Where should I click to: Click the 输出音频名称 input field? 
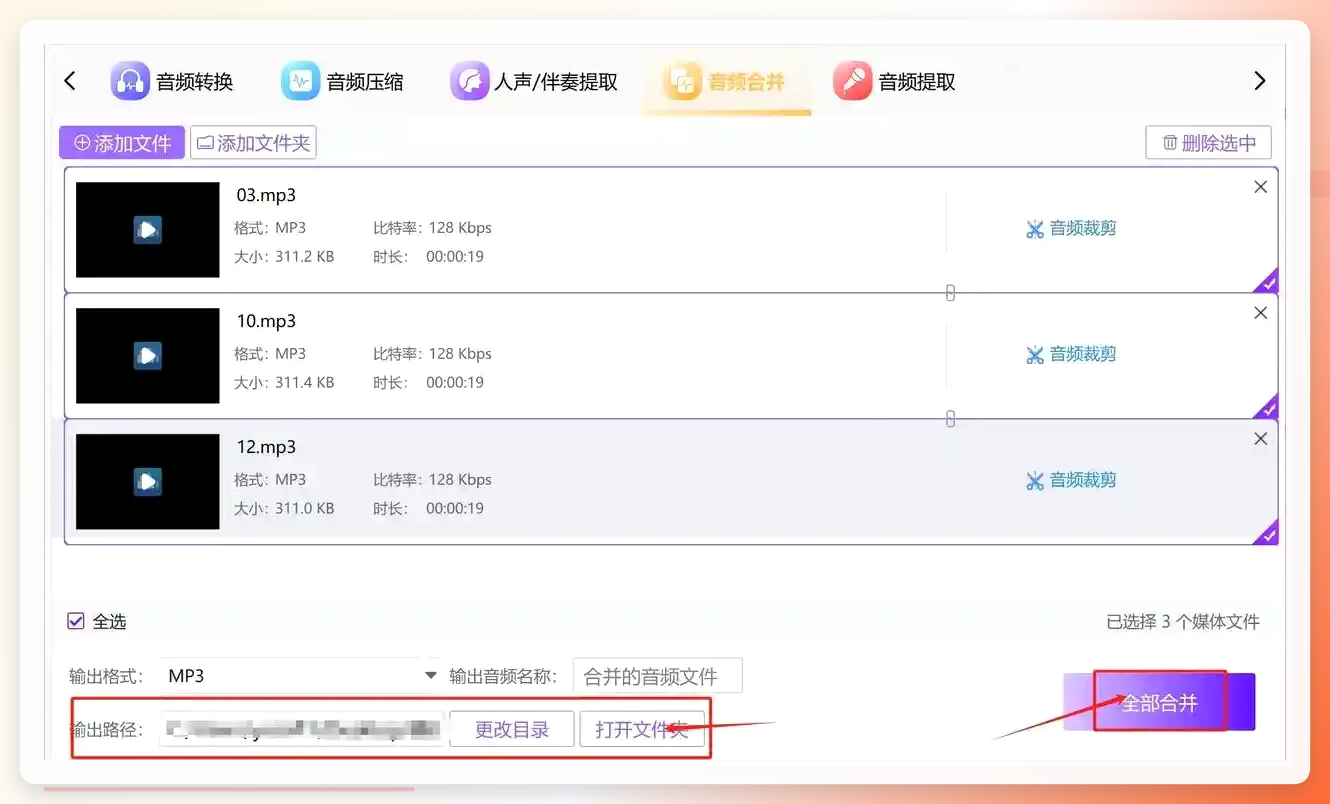tap(658, 676)
